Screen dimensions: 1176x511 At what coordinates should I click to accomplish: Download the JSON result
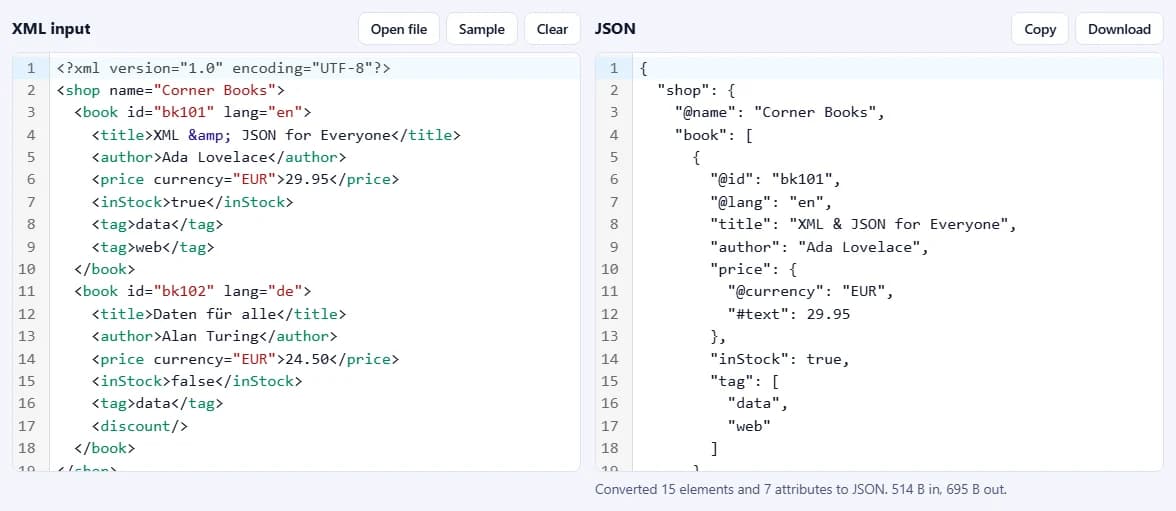click(x=1119, y=29)
